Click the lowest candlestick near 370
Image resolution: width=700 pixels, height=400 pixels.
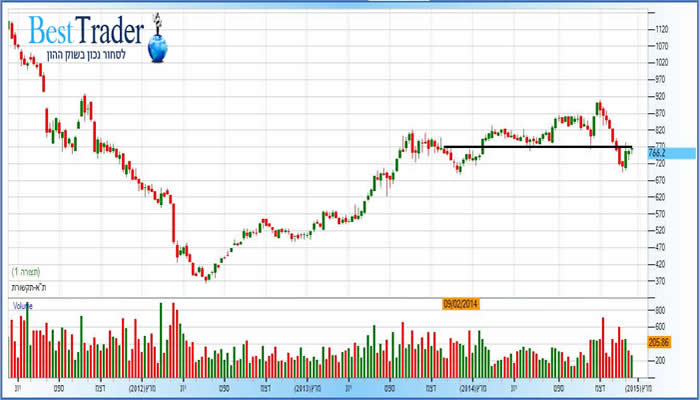click(207, 274)
